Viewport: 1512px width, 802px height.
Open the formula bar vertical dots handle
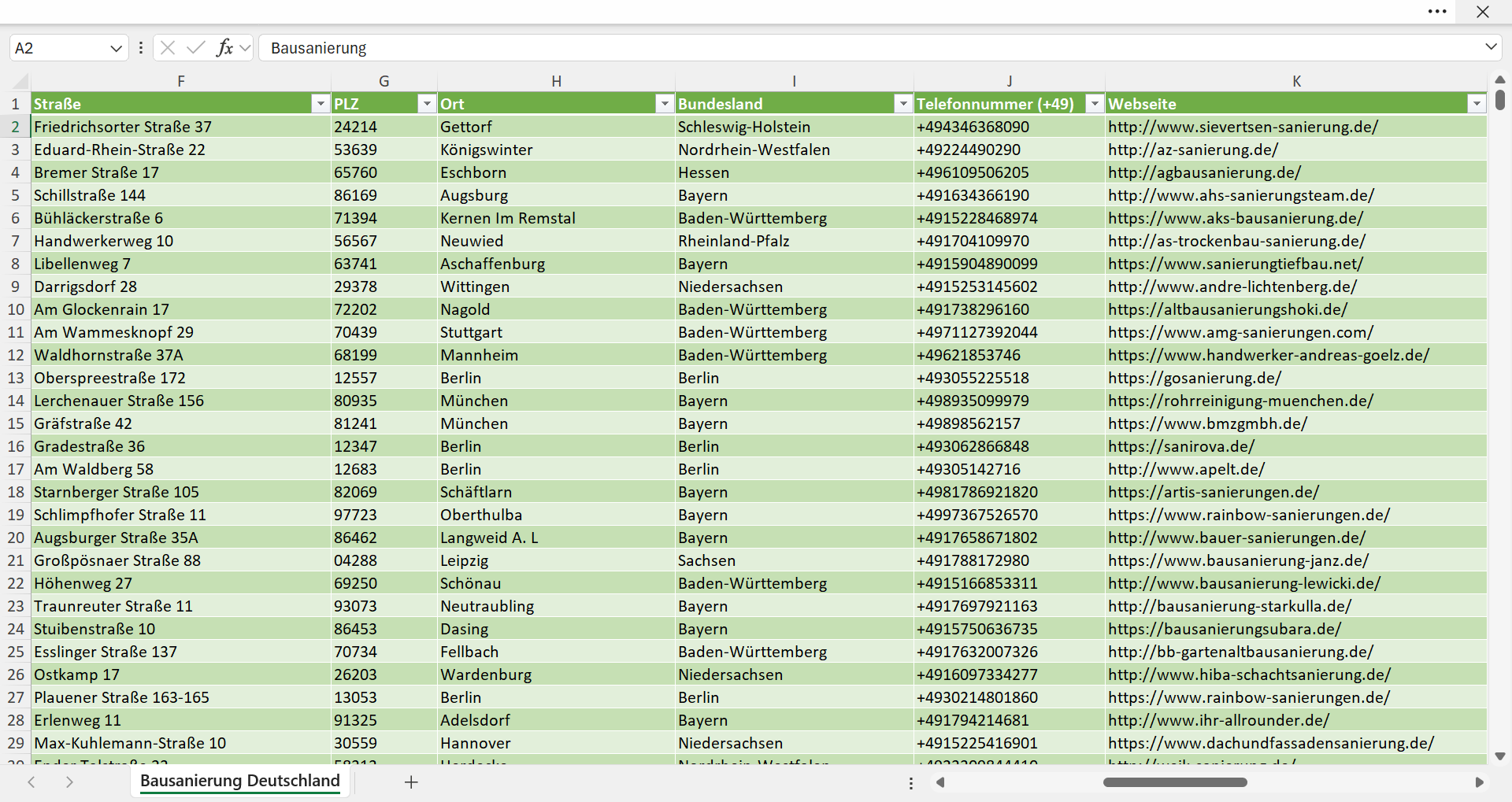click(x=141, y=48)
